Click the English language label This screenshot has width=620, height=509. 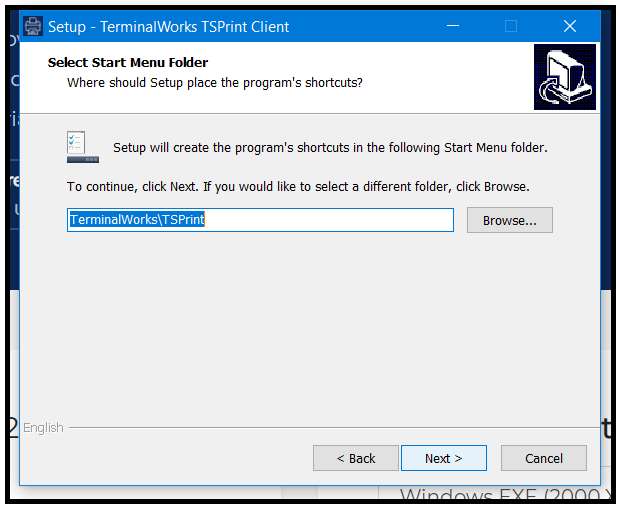(x=43, y=428)
